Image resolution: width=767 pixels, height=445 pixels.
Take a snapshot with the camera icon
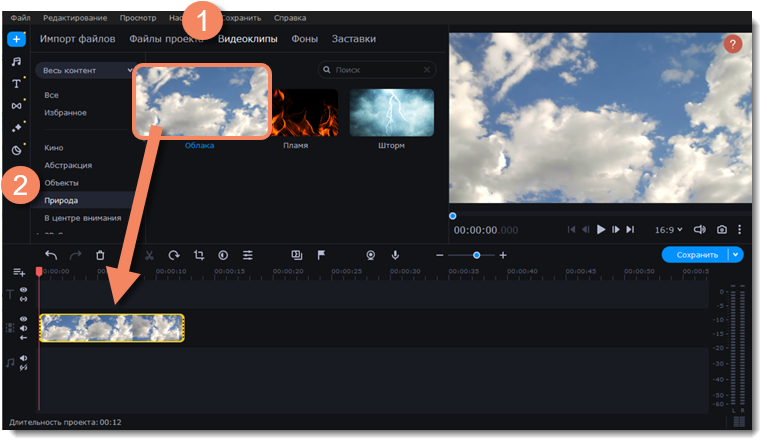click(722, 229)
